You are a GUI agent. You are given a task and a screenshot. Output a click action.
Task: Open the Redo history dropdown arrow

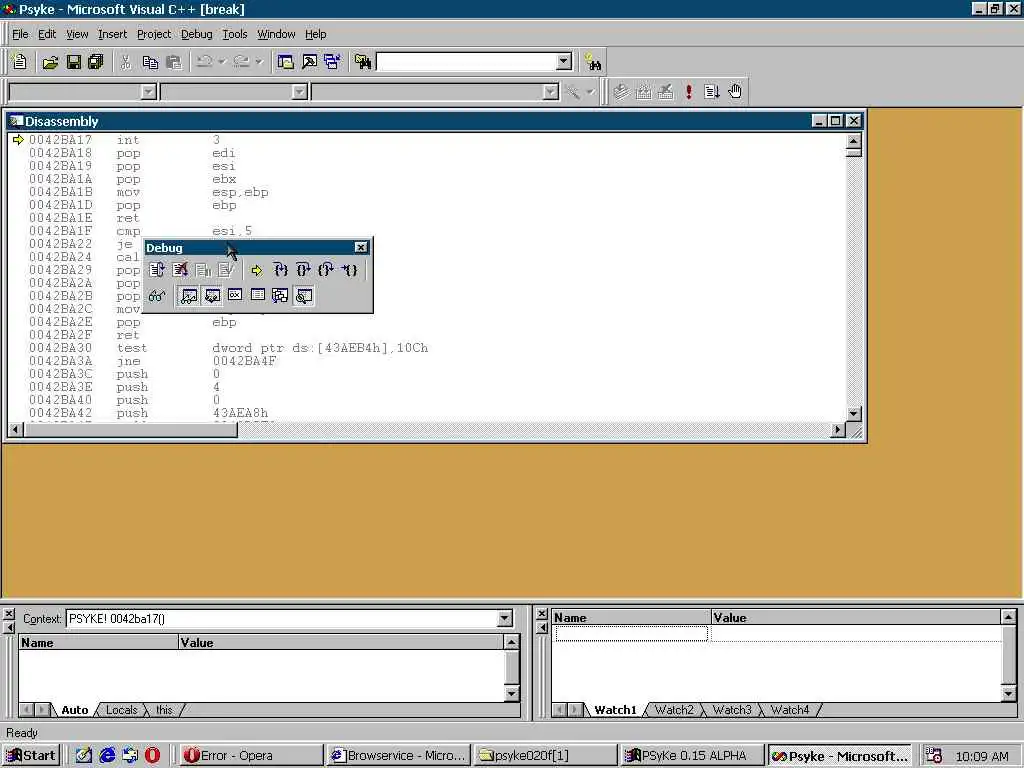click(259, 62)
